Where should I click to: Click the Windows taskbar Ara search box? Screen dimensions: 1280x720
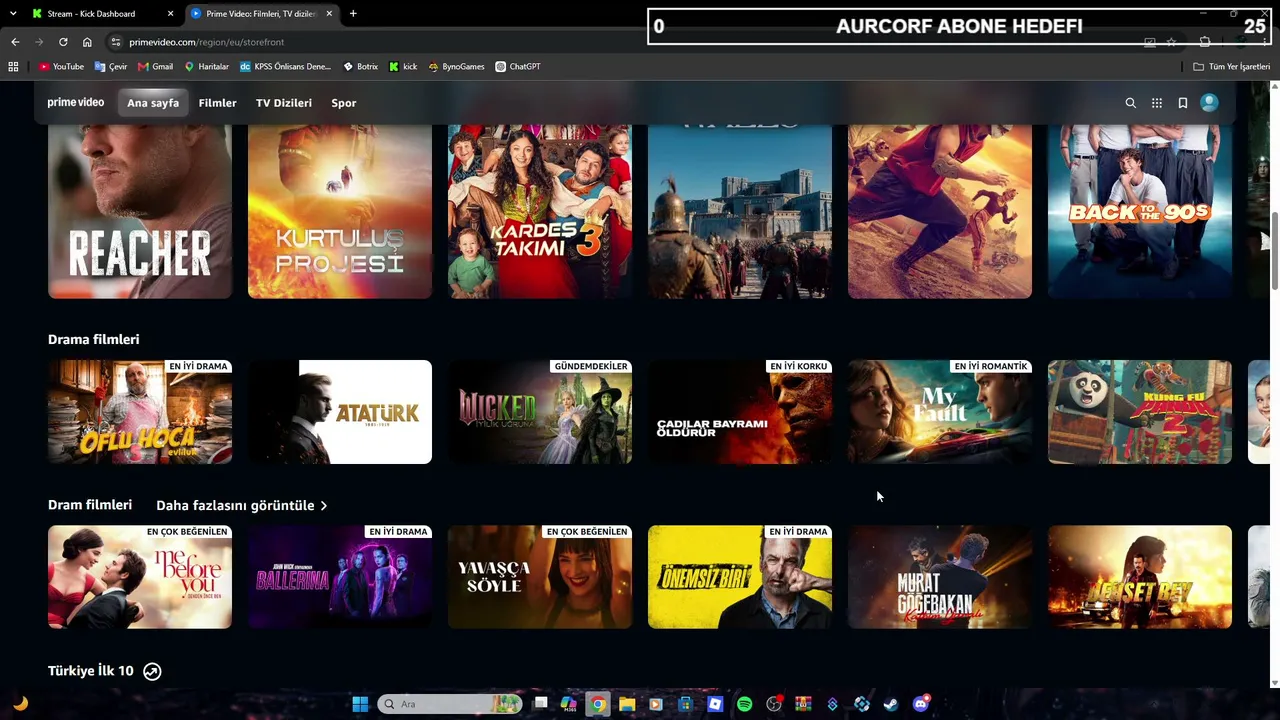(x=450, y=704)
